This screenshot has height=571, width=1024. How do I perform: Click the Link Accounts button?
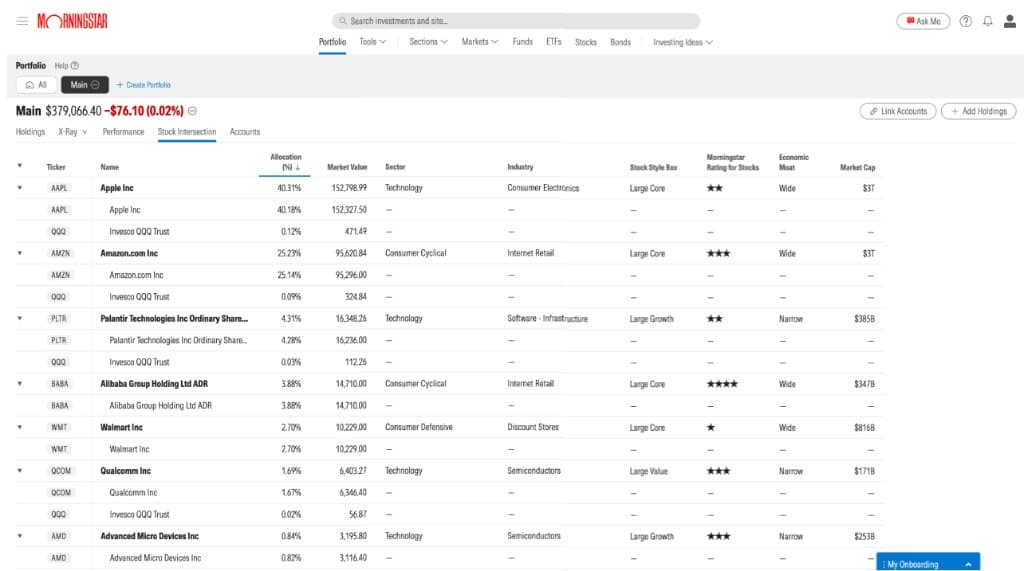pos(898,111)
